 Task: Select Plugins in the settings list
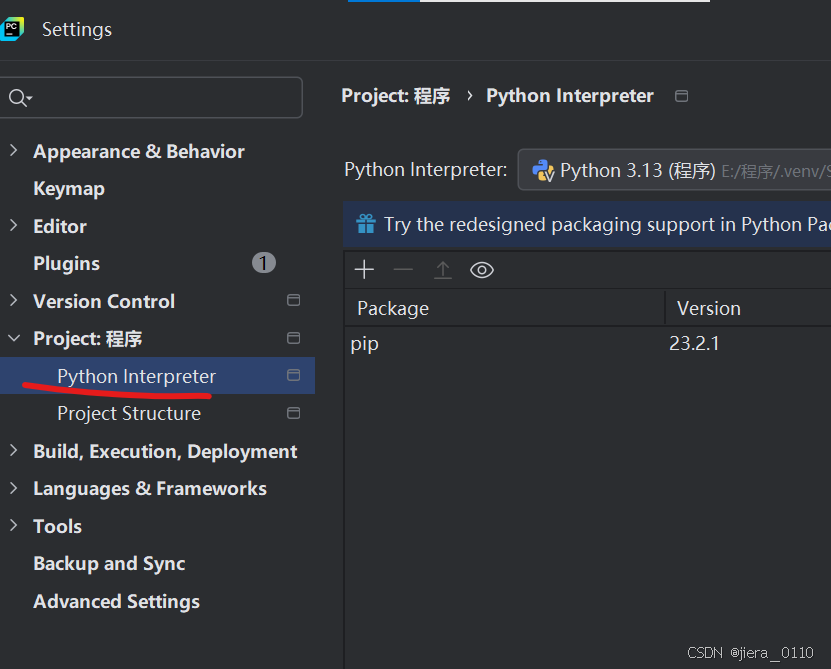click(66, 264)
